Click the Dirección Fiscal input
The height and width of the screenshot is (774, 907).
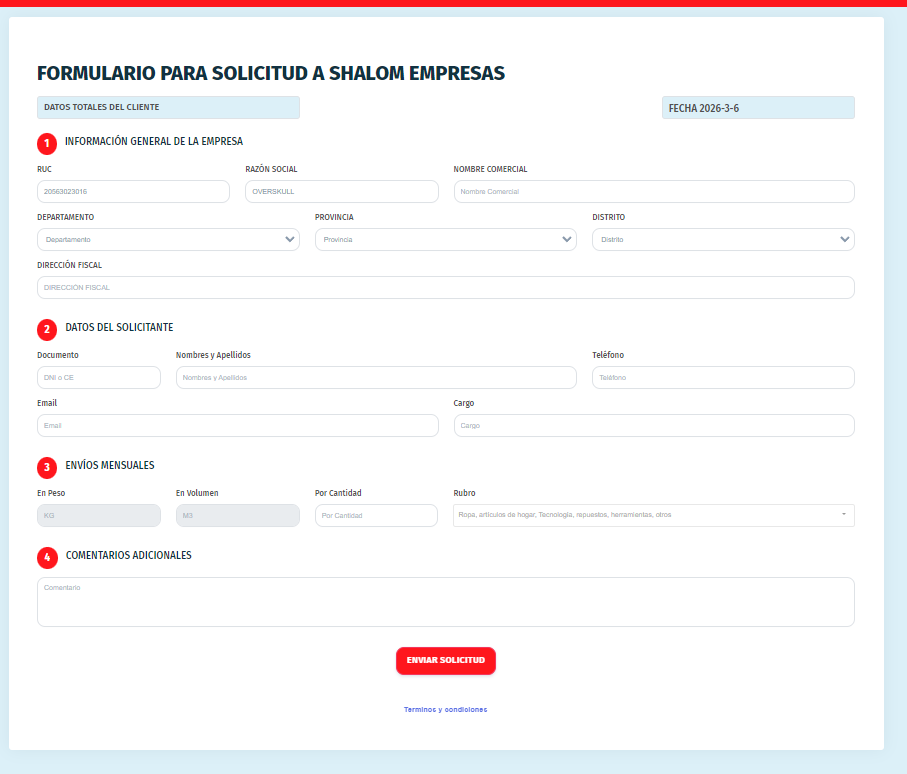(x=445, y=288)
